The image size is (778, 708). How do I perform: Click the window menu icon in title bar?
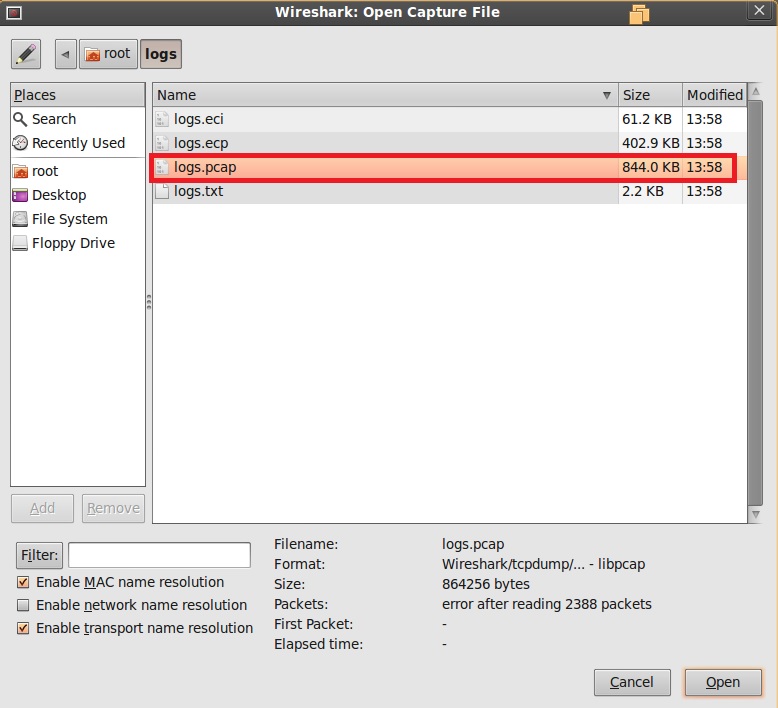click(14, 12)
